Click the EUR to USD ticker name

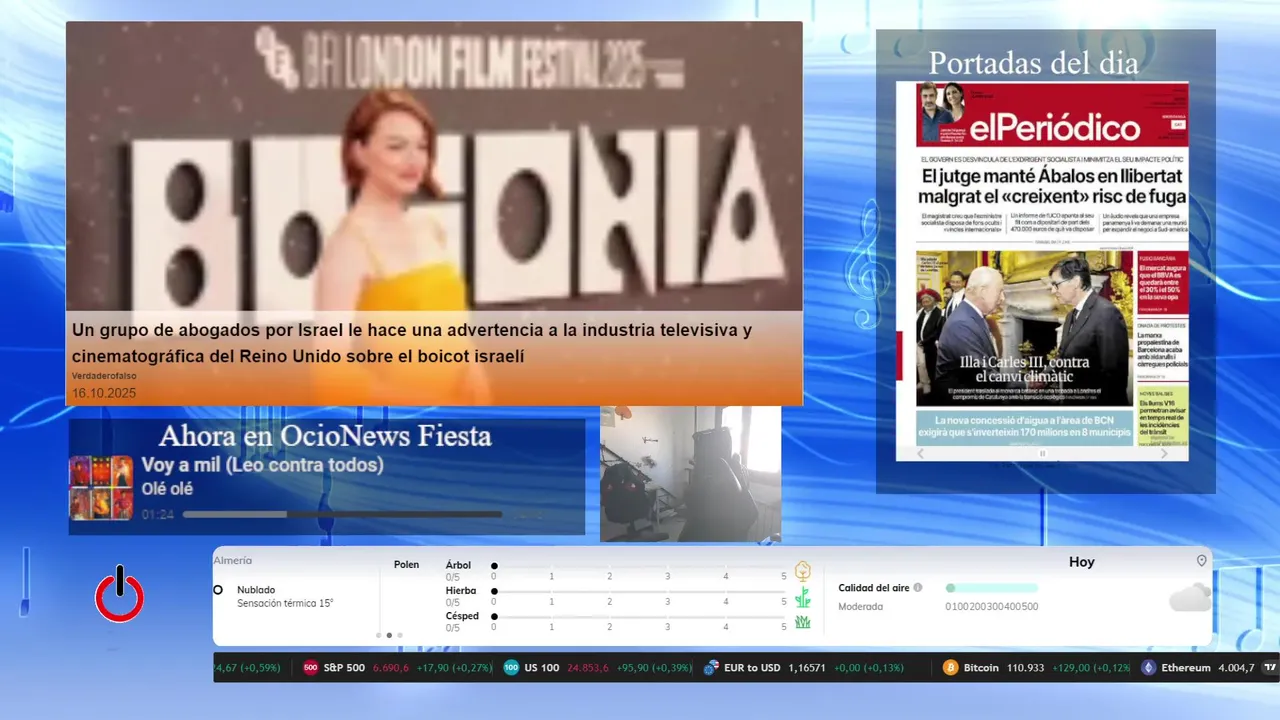[752, 667]
